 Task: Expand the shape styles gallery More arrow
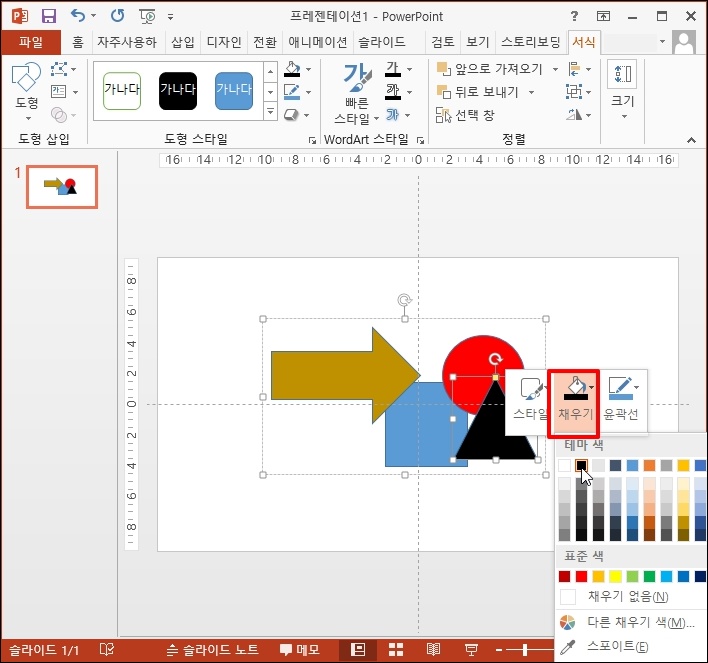270,111
